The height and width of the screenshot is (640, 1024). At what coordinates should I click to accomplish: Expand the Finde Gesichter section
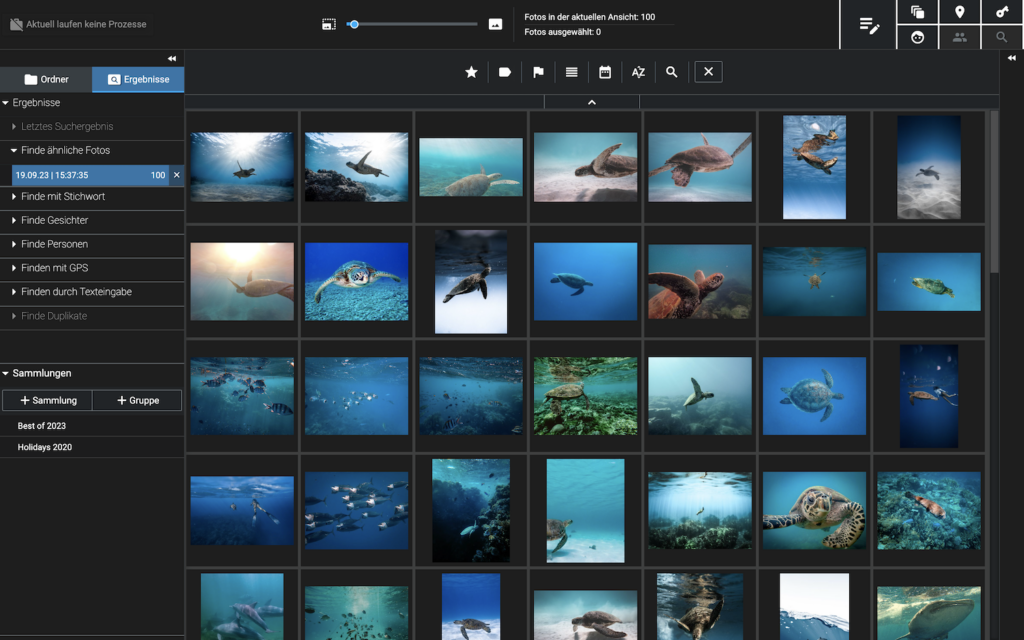pos(55,220)
